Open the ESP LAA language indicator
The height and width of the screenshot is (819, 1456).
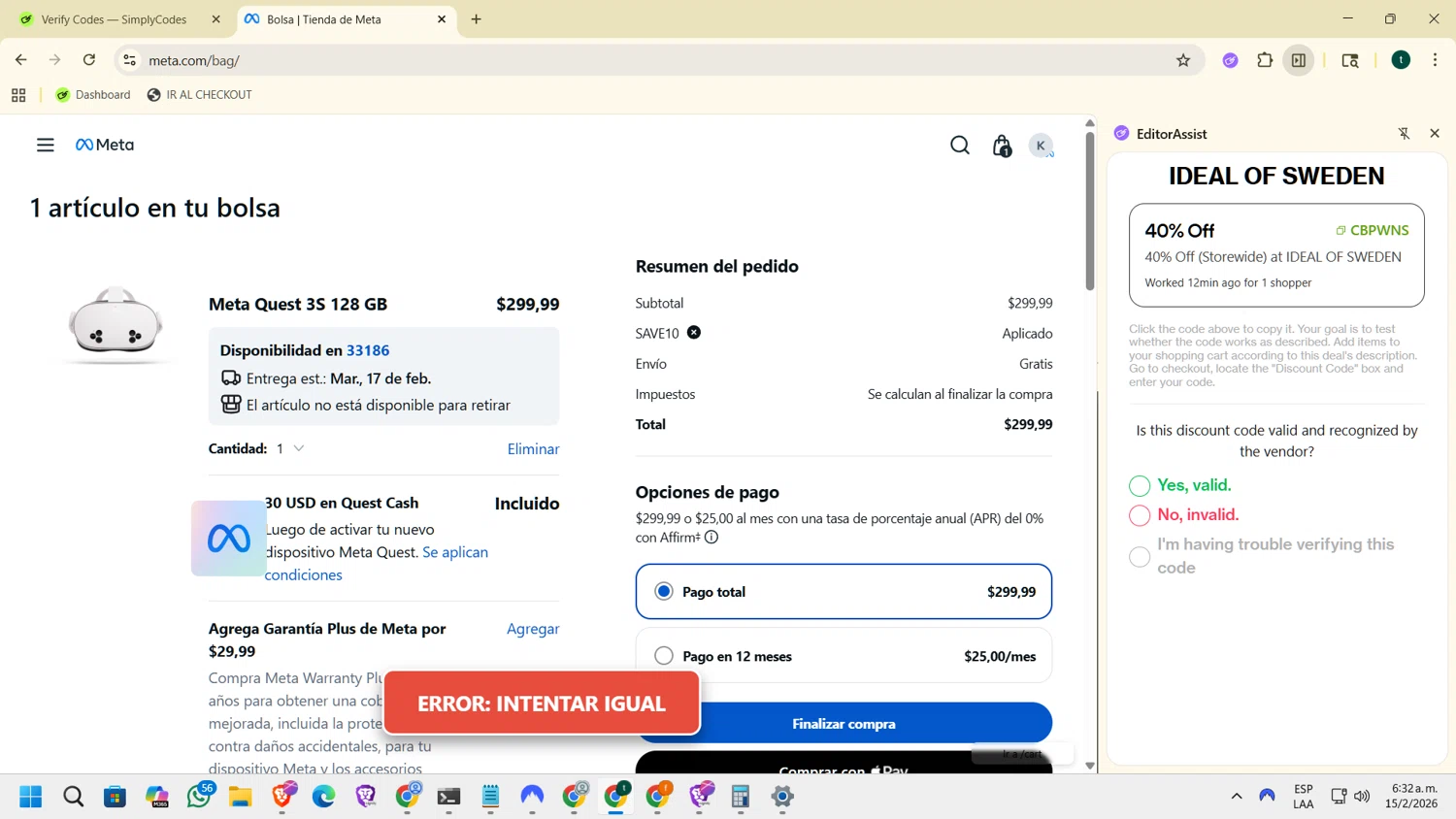point(1304,797)
